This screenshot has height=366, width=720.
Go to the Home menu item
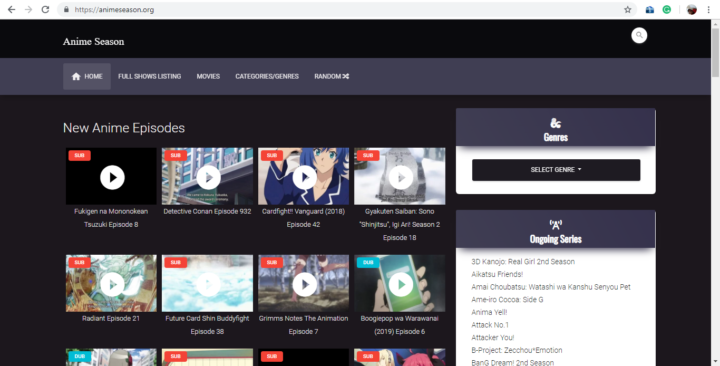click(x=87, y=76)
